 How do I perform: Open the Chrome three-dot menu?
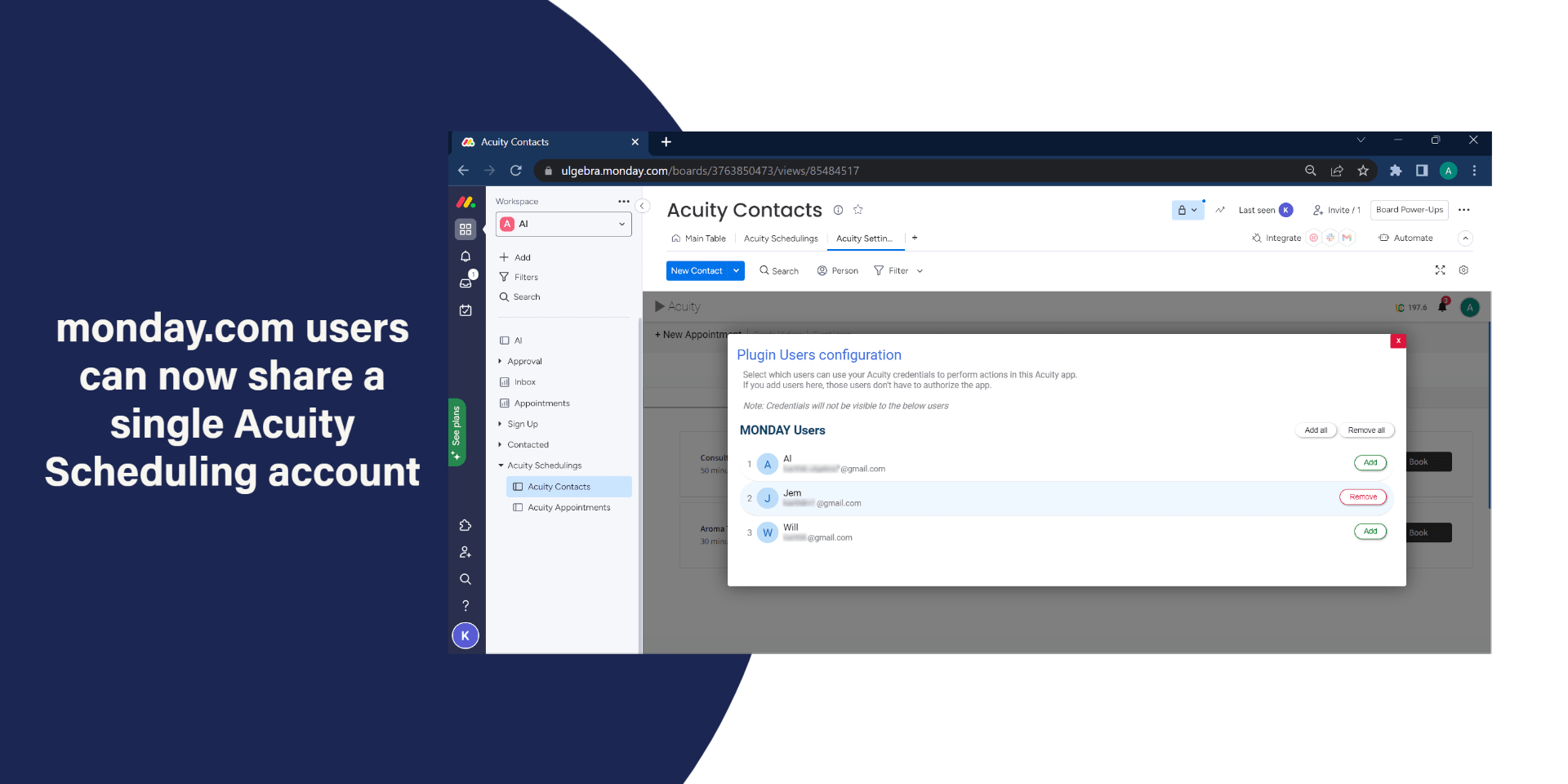tap(1474, 171)
